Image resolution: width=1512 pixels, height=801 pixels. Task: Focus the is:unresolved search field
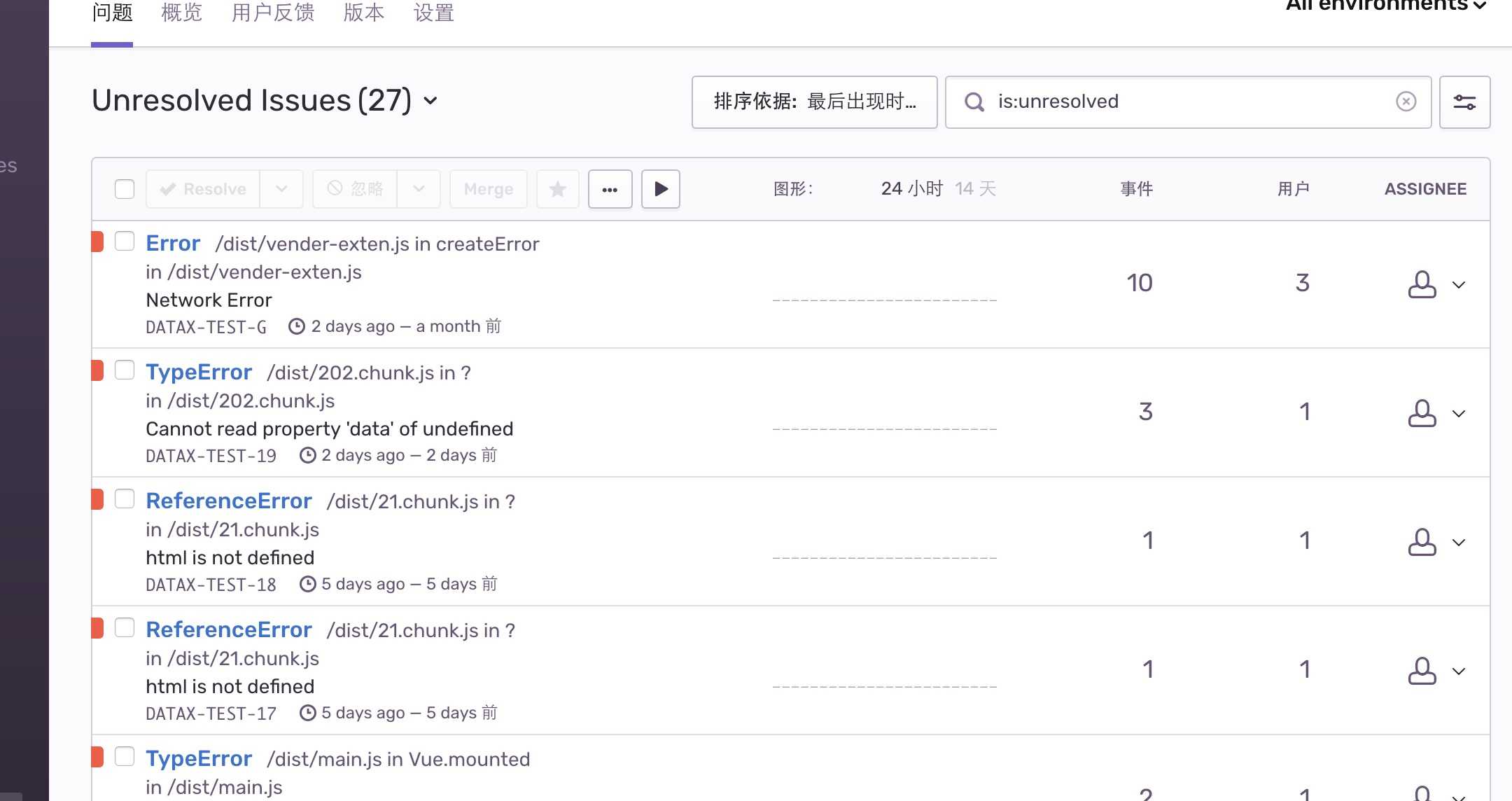click(1188, 102)
